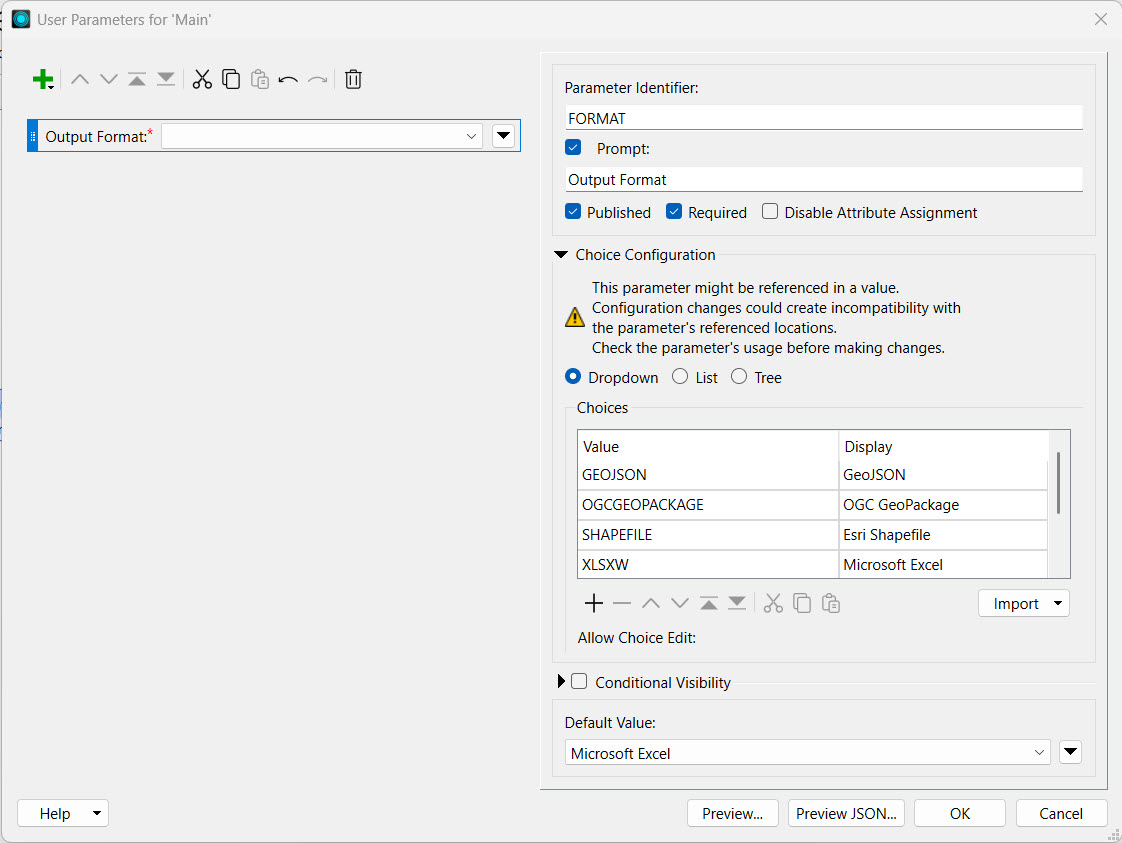This screenshot has width=1122, height=843.
Task: Open the Import dropdown button
Action: (x=1023, y=604)
